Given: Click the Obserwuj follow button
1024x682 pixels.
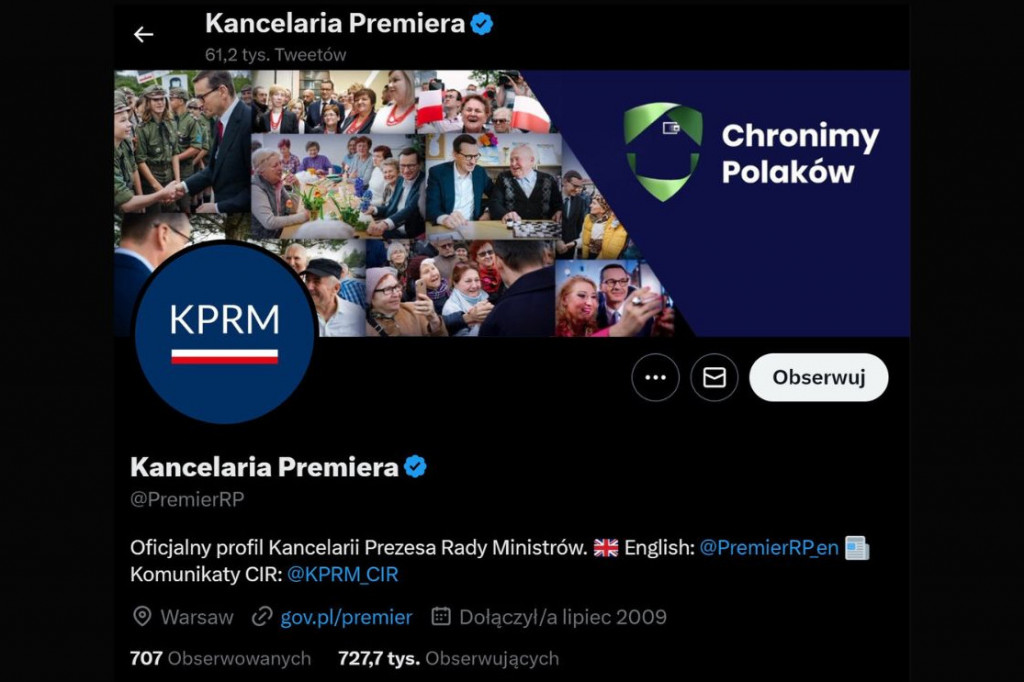Looking at the screenshot, I should [818, 378].
